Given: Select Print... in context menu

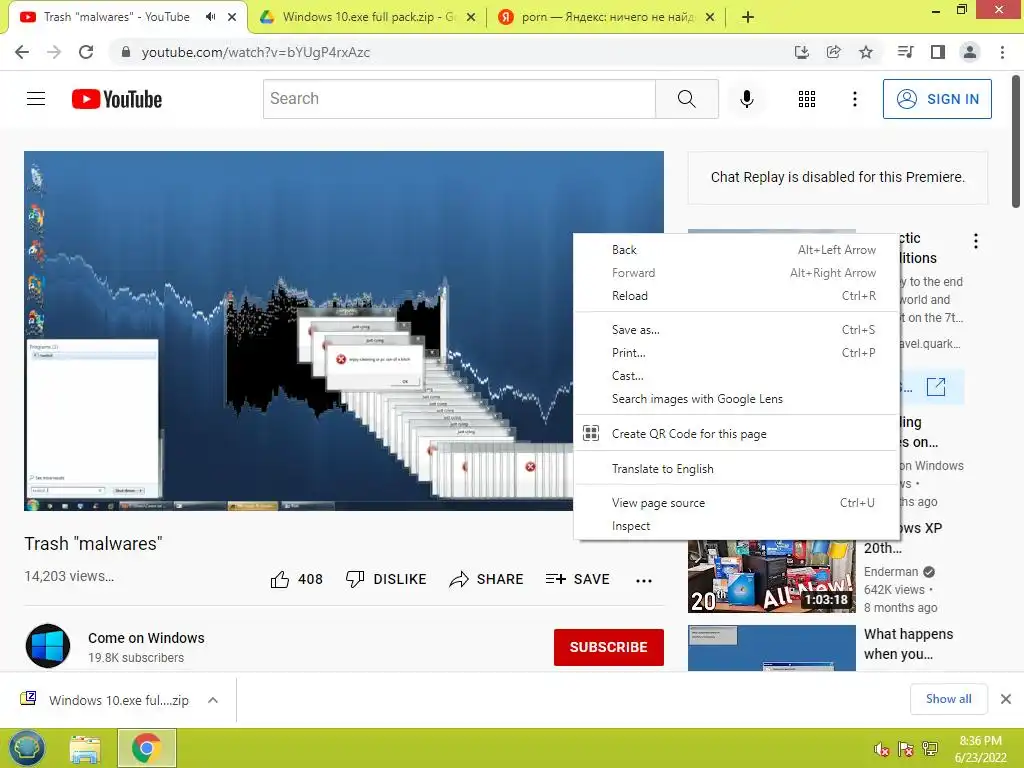Looking at the screenshot, I should 737,353.
